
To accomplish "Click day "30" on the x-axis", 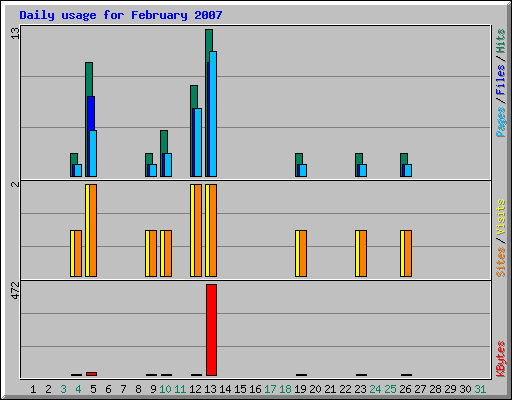I will coord(465,389).
